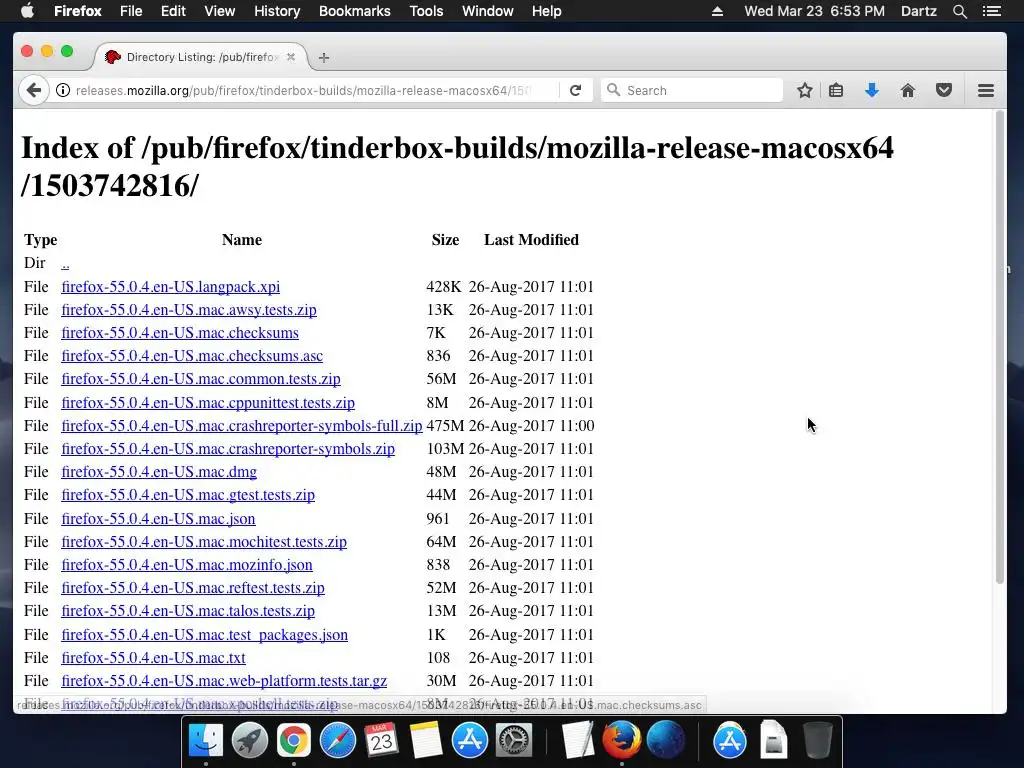
Task: Open Notes from dock
Action: tap(425, 740)
